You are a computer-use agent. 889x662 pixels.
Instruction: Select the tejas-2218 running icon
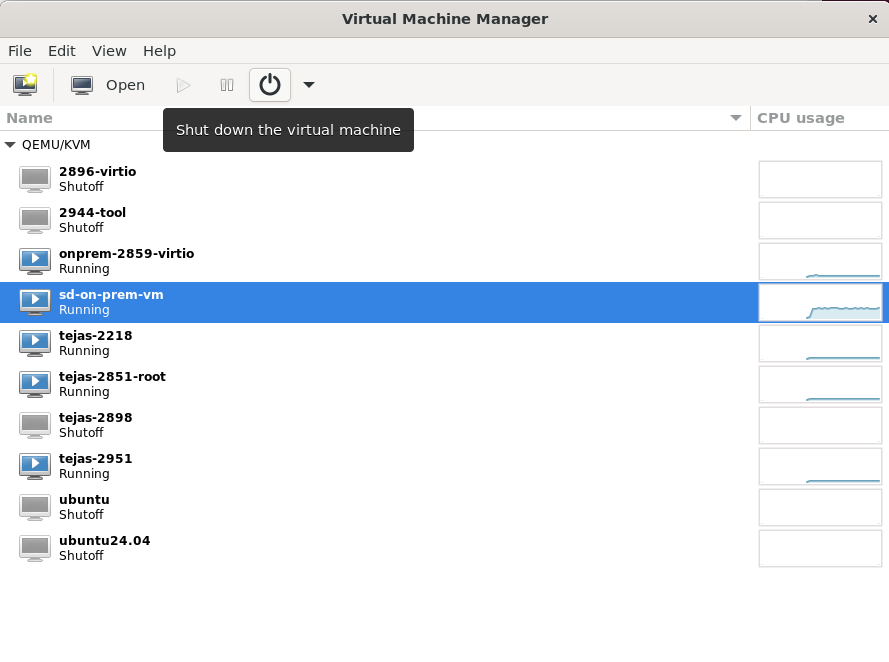tap(35, 343)
